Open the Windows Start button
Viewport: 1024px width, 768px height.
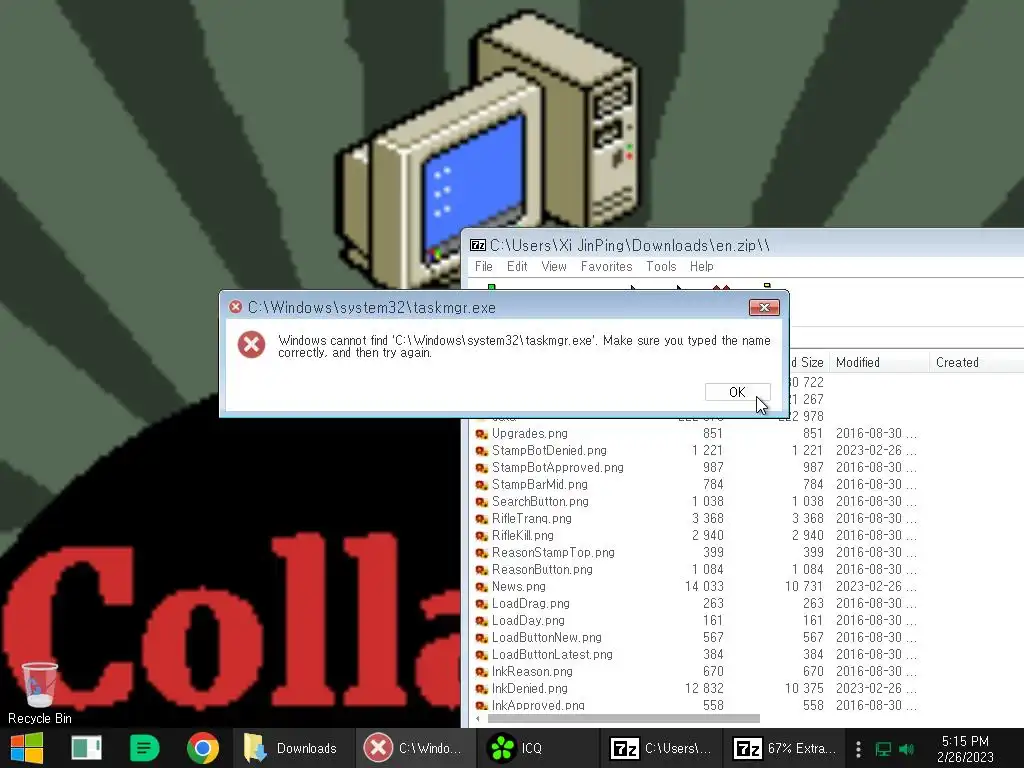coord(27,748)
